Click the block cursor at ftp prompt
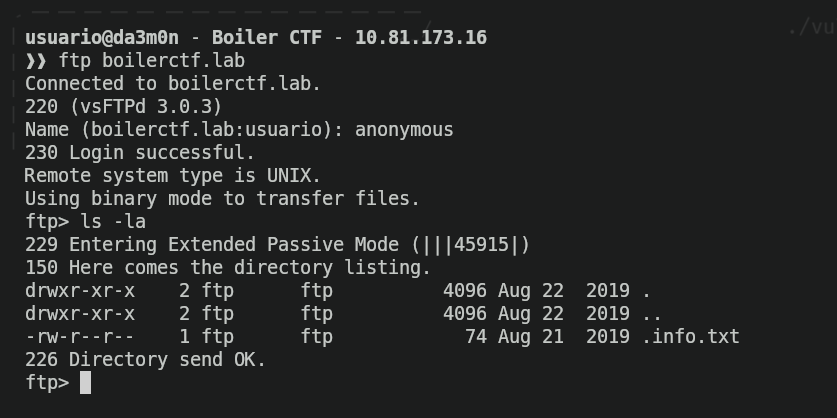This screenshot has width=837, height=418. point(85,382)
